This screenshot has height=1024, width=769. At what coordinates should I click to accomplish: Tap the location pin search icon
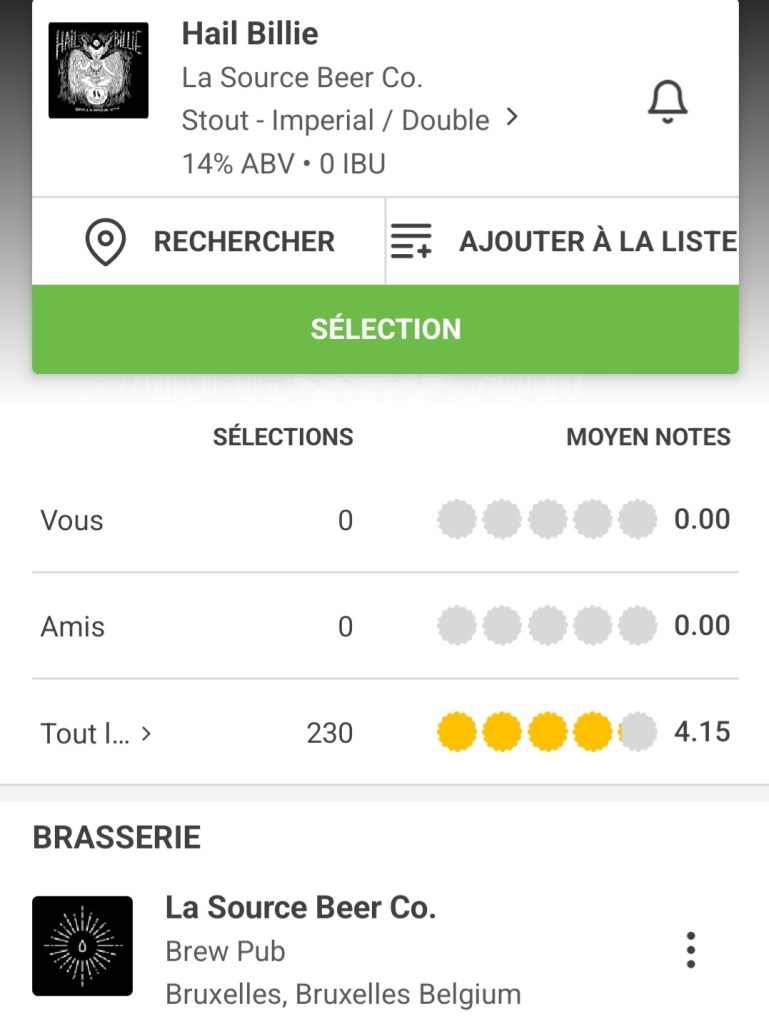(x=105, y=242)
